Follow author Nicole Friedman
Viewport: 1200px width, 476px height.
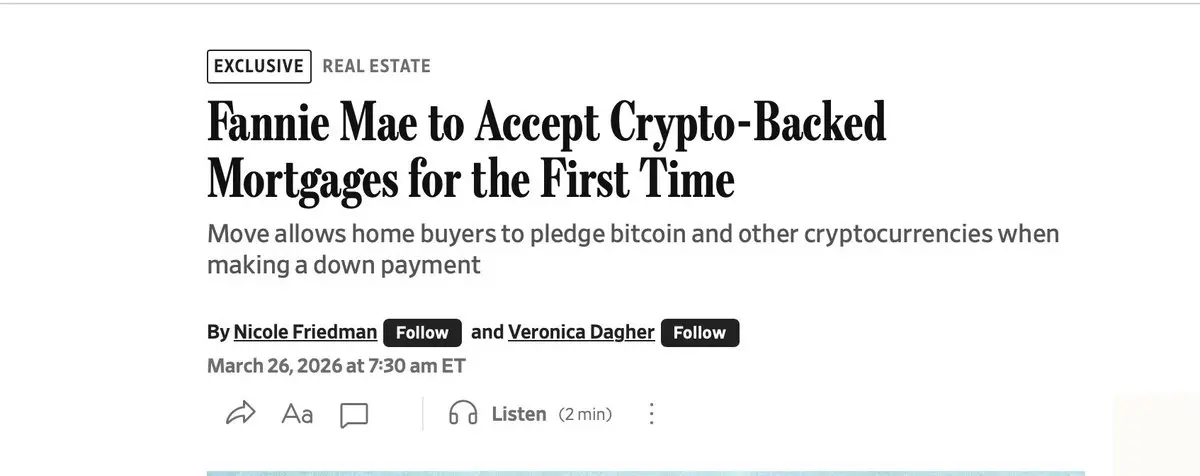click(422, 332)
